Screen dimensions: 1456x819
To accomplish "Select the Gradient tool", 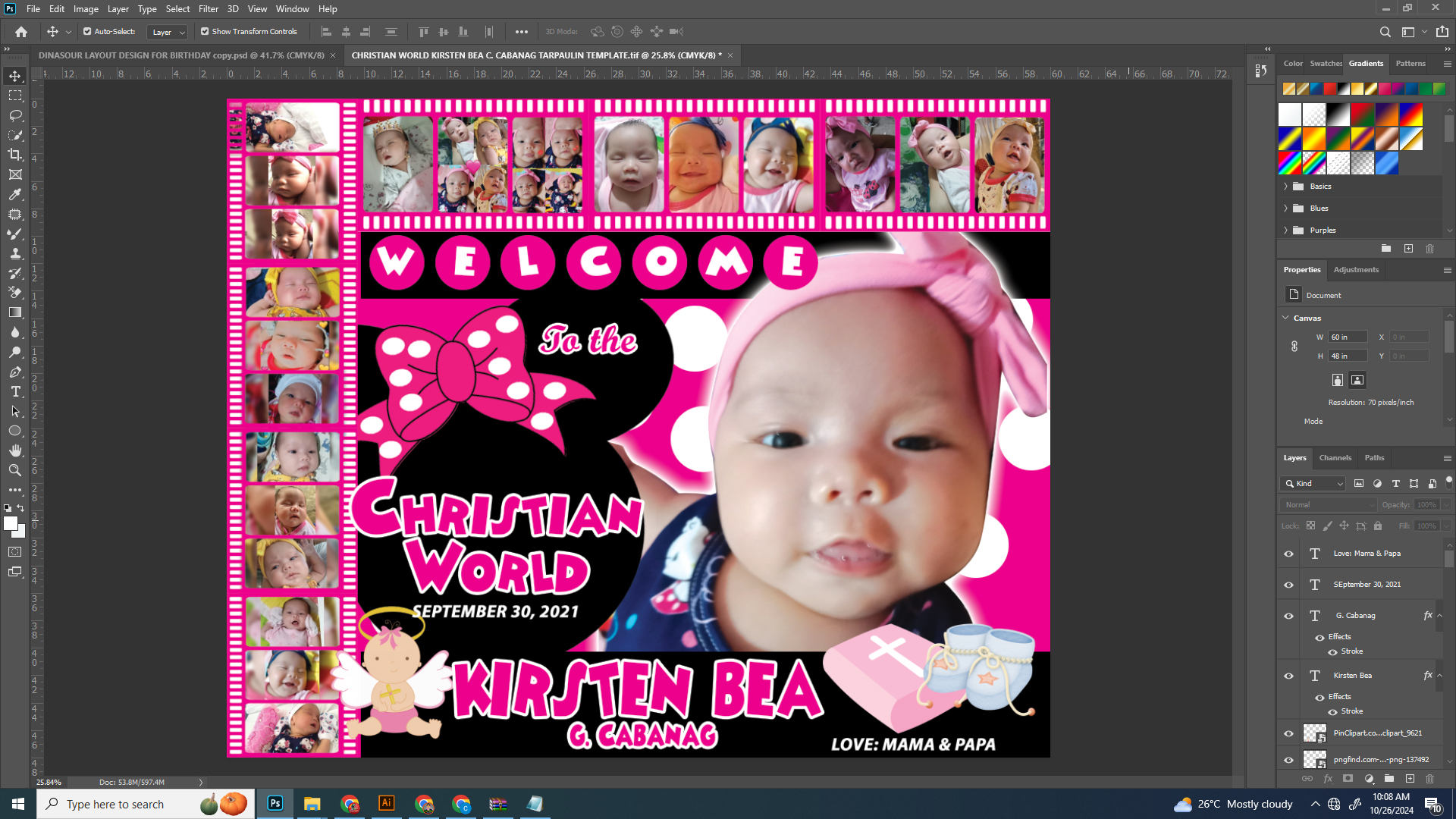I will click(15, 312).
